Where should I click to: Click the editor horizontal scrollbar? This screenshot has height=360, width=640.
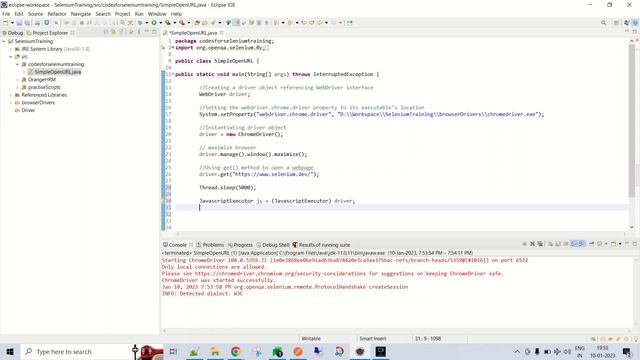click(400, 234)
